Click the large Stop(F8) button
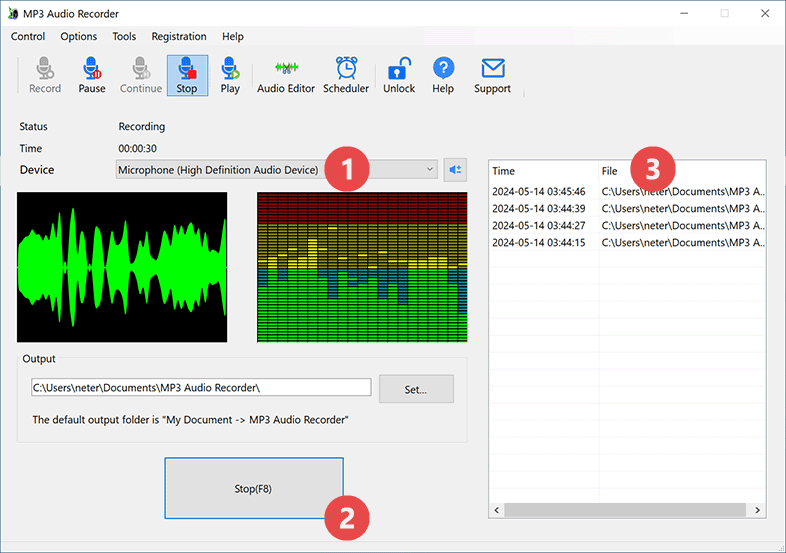The height and width of the screenshot is (553, 786). (x=254, y=488)
